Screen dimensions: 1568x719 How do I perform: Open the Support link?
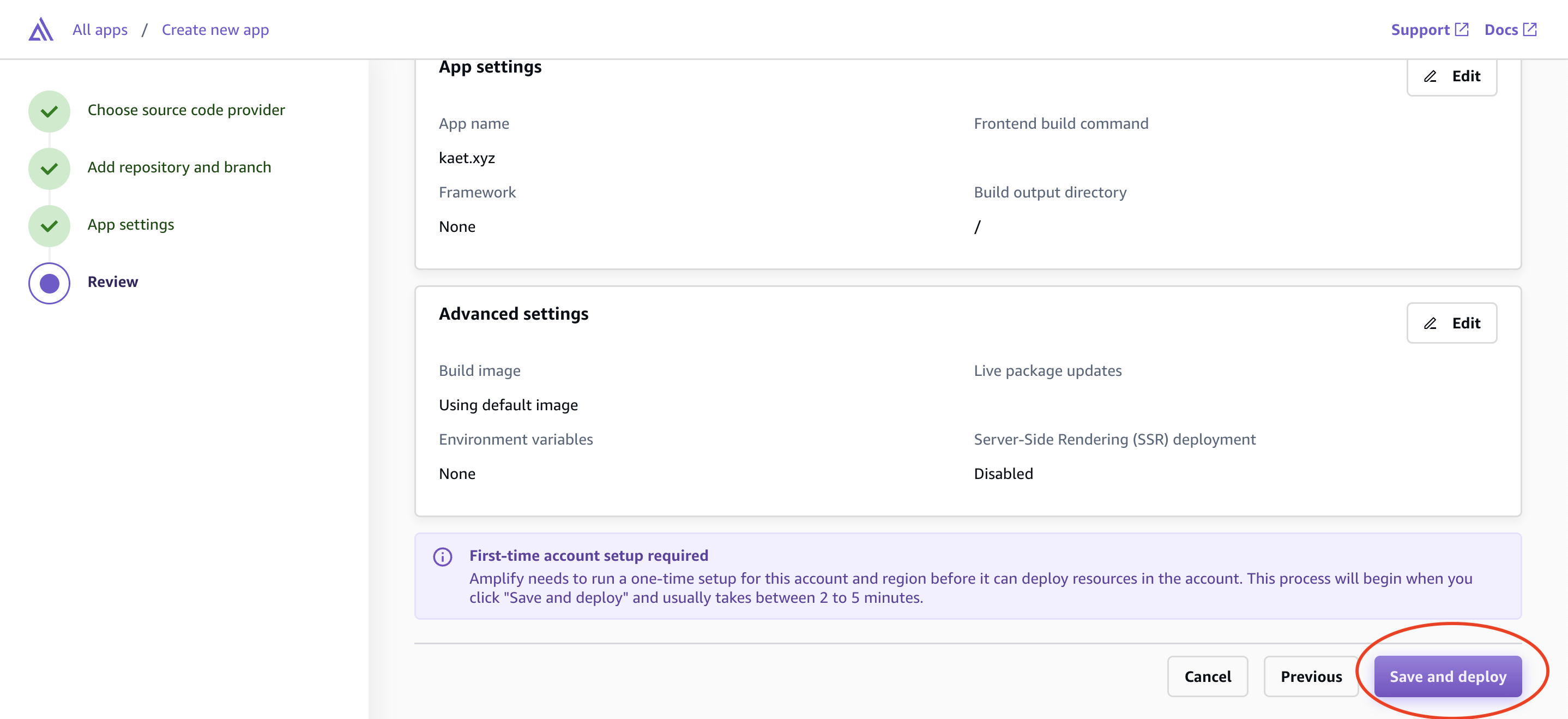click(1420, 30)
